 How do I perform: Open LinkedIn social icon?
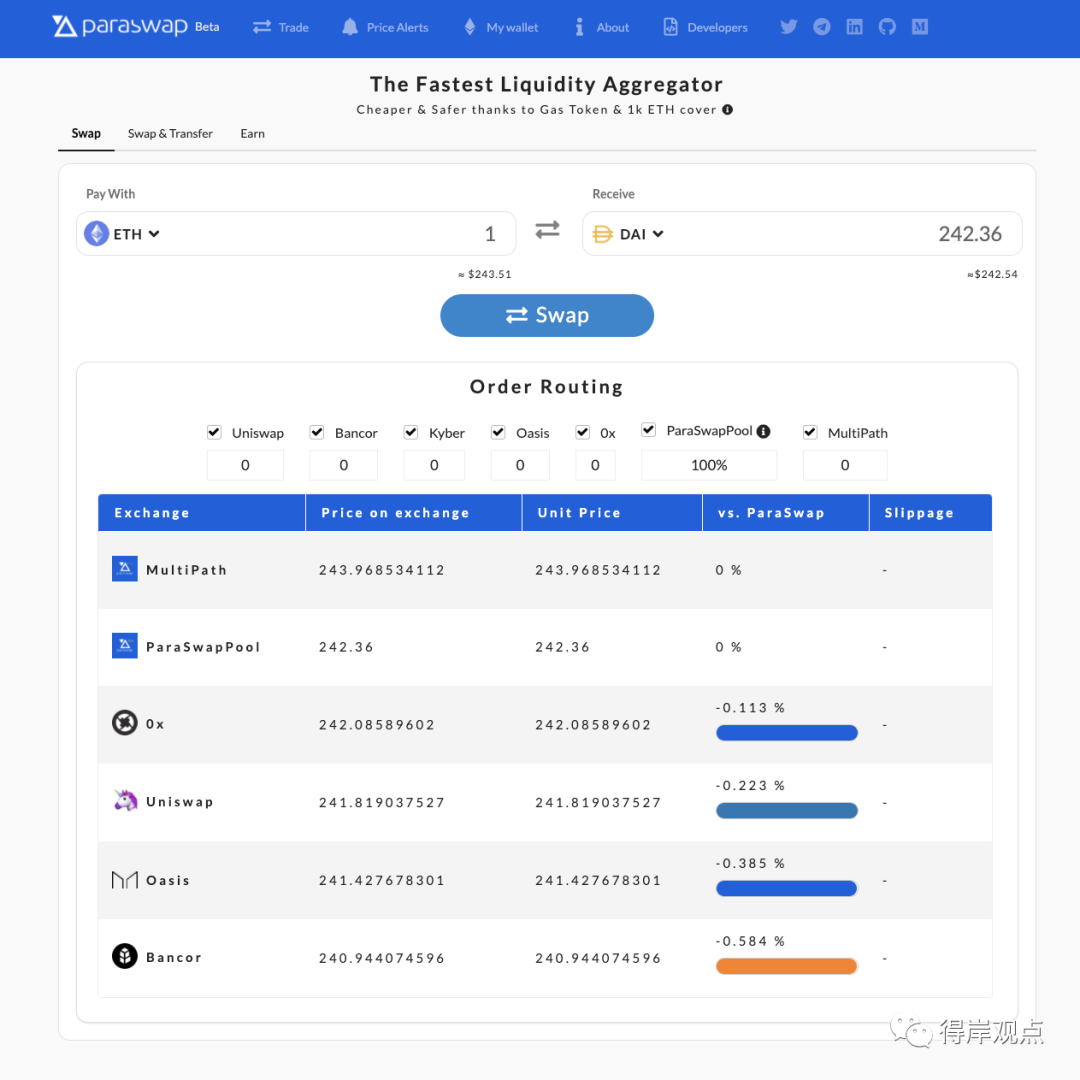click(x=854, y=27)
